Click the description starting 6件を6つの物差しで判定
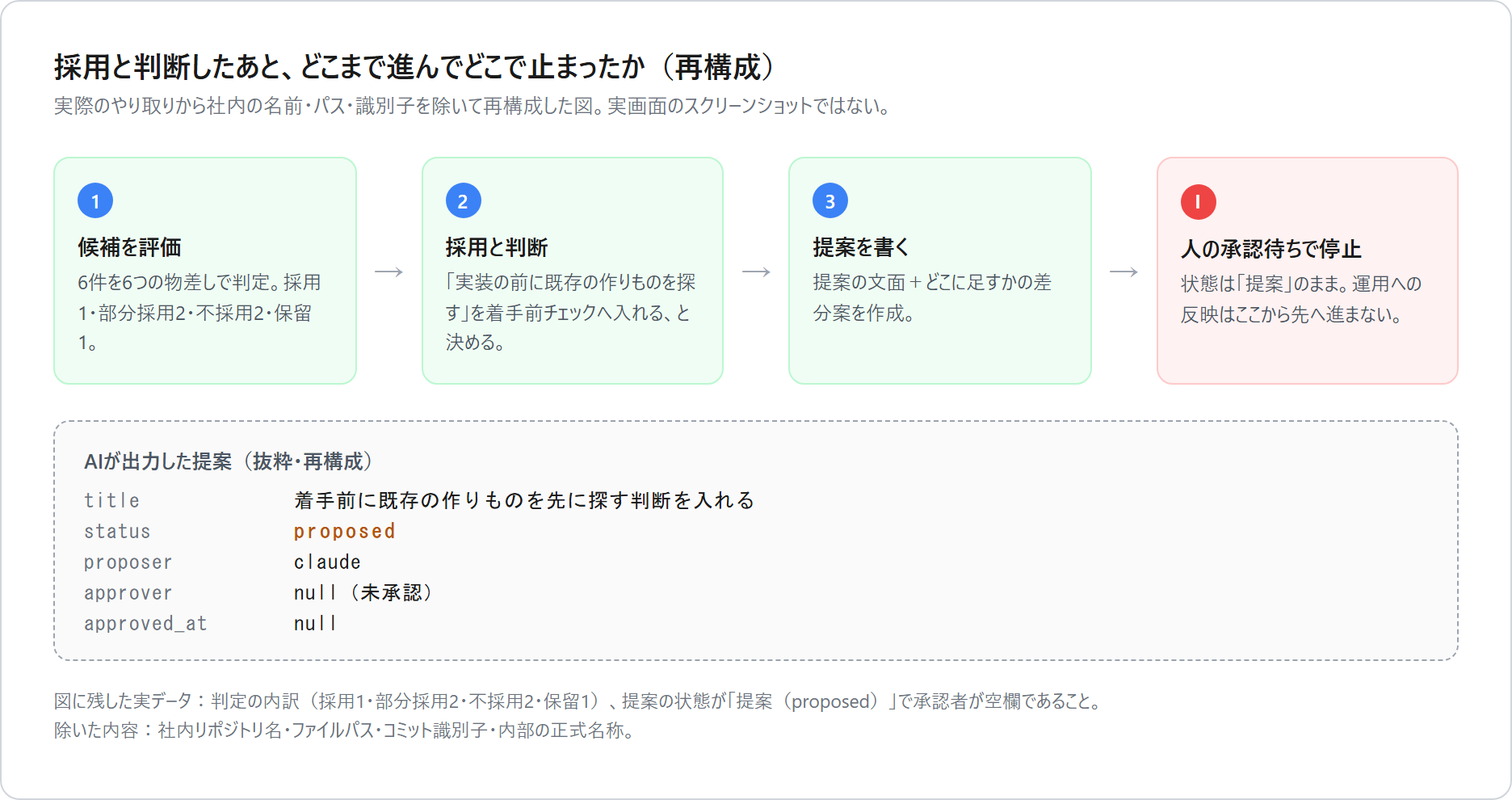Image resolution: width=1512 pixels, height=800 pixels. [x=199, y=313]
